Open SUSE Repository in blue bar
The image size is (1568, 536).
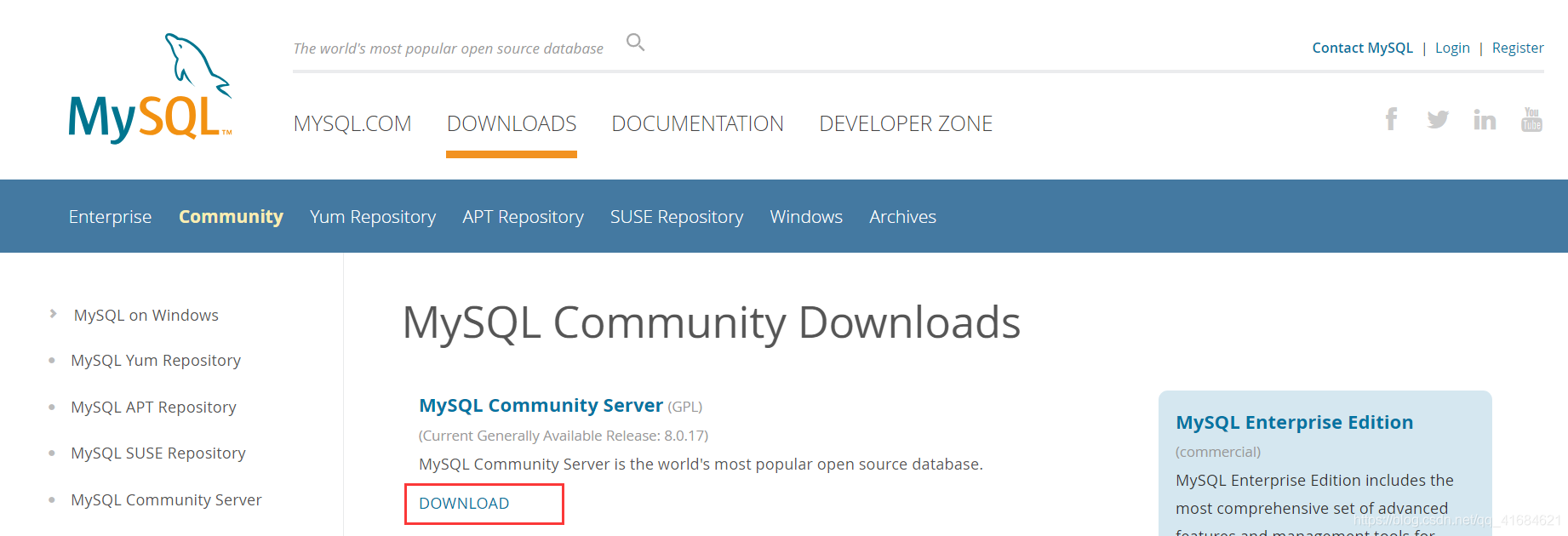coord(677,217)
